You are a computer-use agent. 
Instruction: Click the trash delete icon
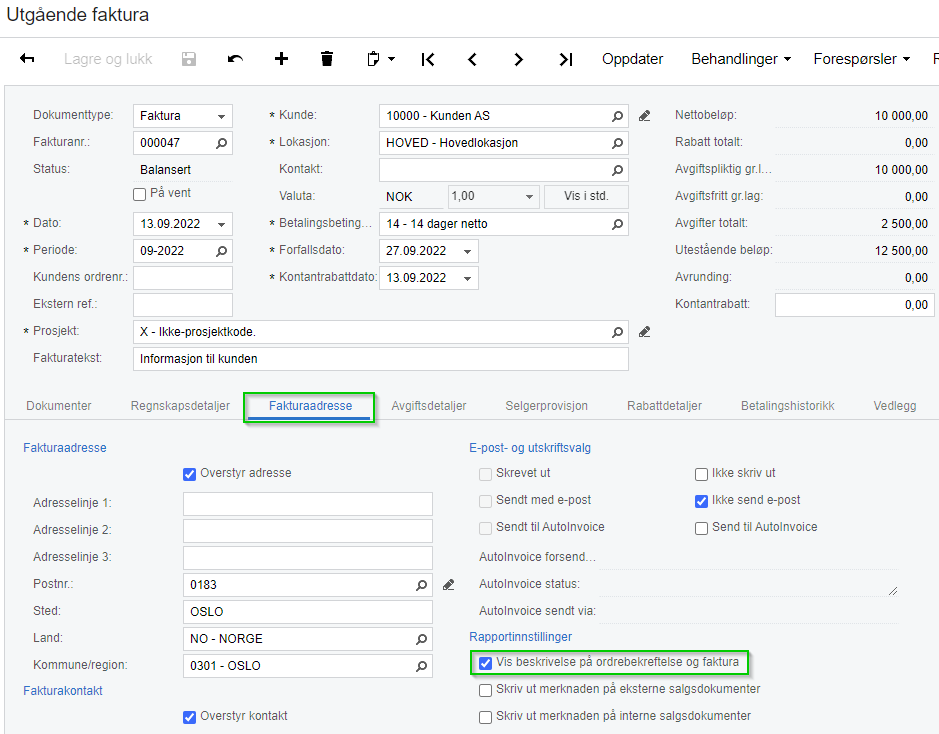(x=327, y=59)
